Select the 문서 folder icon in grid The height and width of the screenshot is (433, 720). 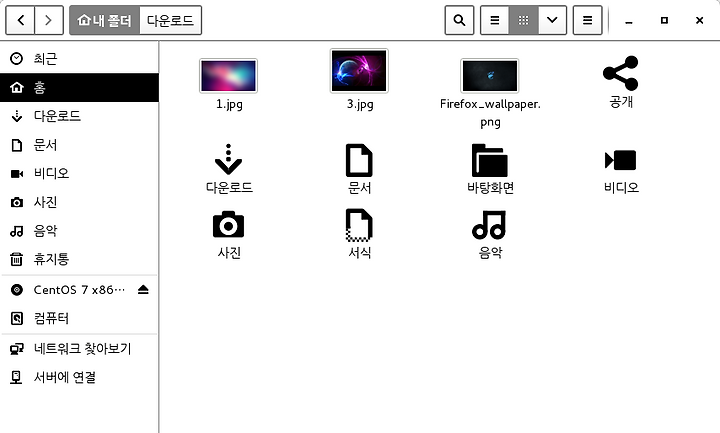click(359, 160)
